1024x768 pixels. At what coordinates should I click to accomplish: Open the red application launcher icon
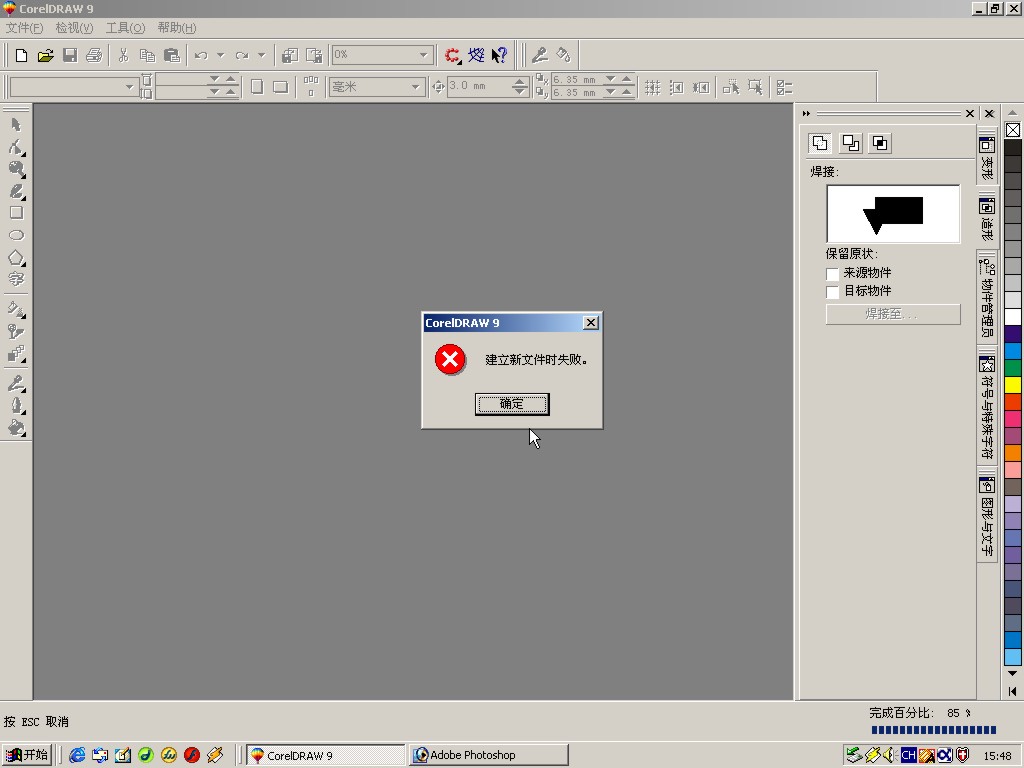pos(452,56)
